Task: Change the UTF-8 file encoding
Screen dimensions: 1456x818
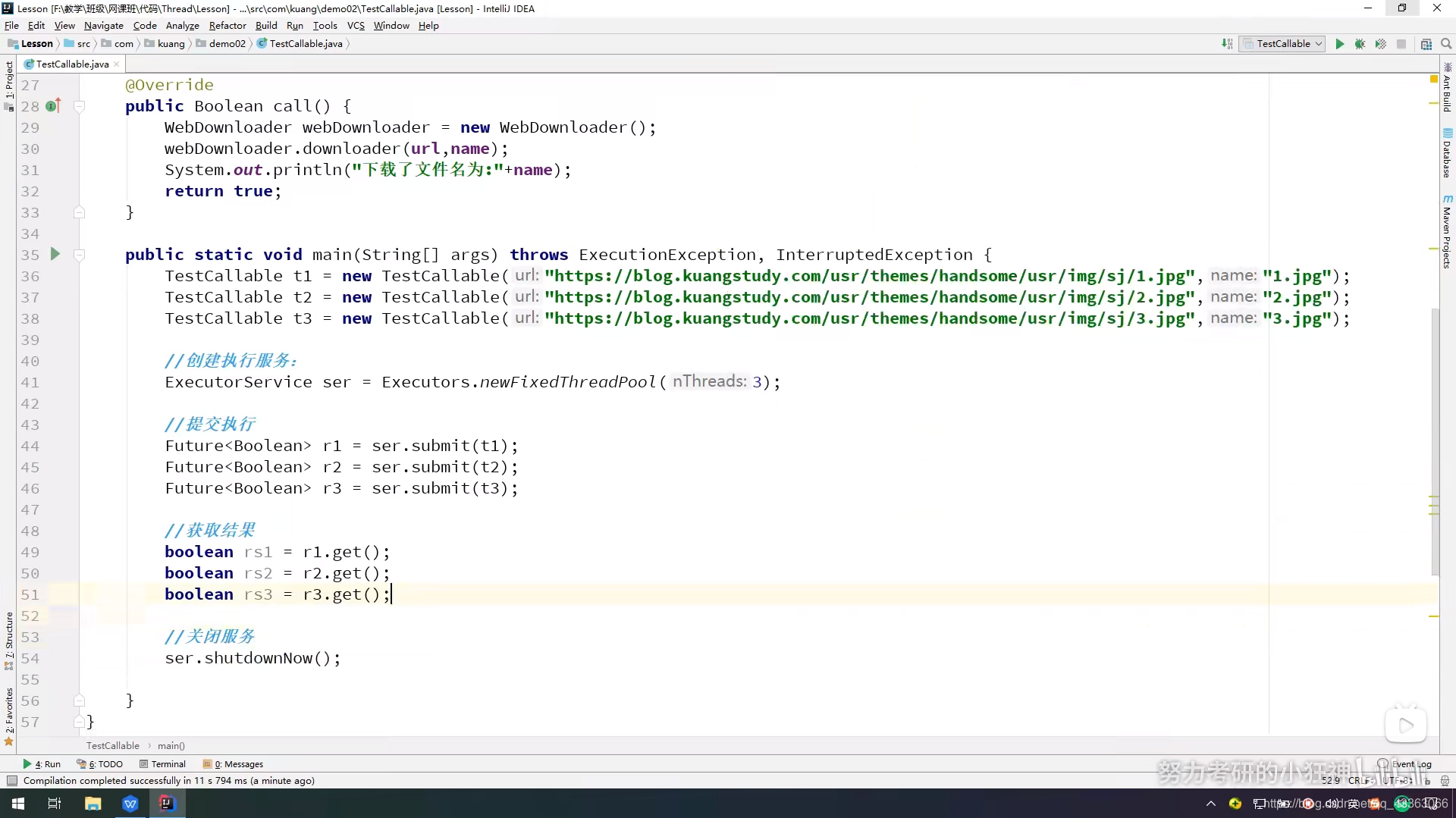Action: (1398, 781)
